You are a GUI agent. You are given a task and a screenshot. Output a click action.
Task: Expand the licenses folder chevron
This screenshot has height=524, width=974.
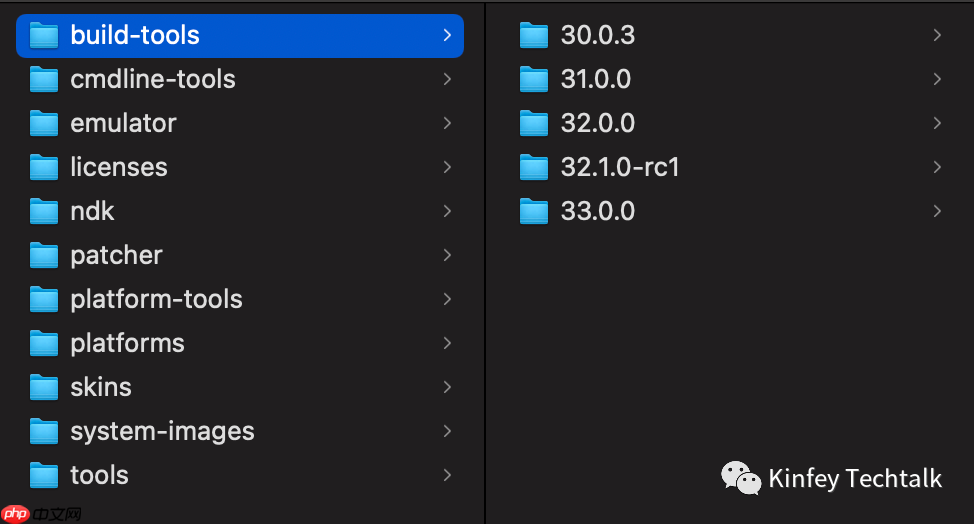click(x=447, y=168)
